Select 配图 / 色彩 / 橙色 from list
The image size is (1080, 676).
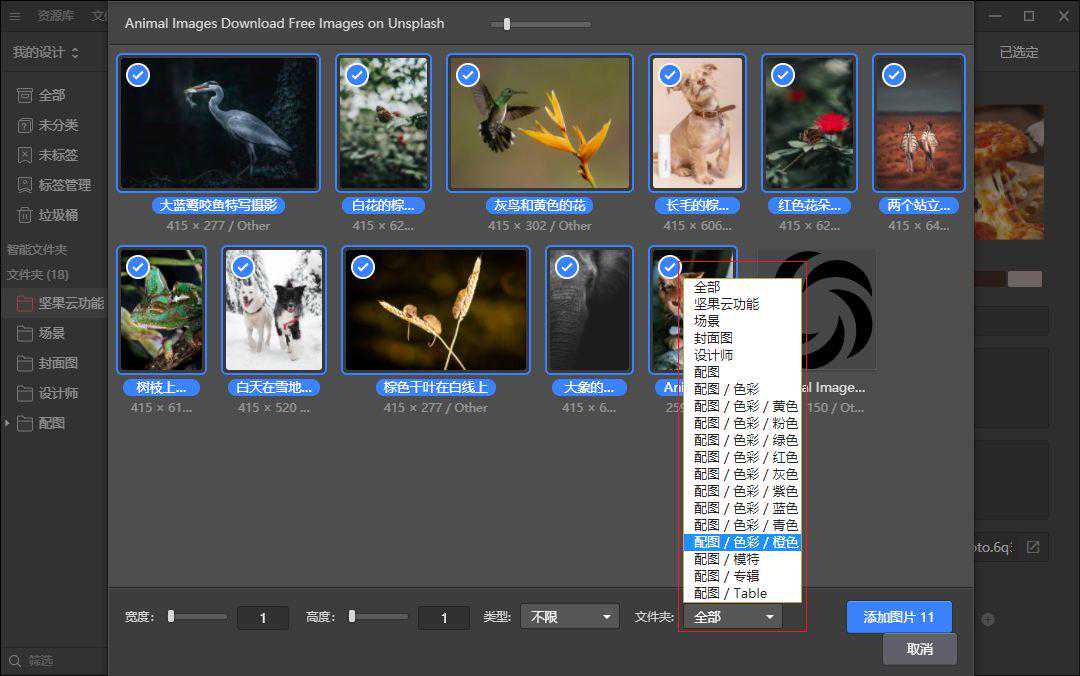click(x=745, y=542)
